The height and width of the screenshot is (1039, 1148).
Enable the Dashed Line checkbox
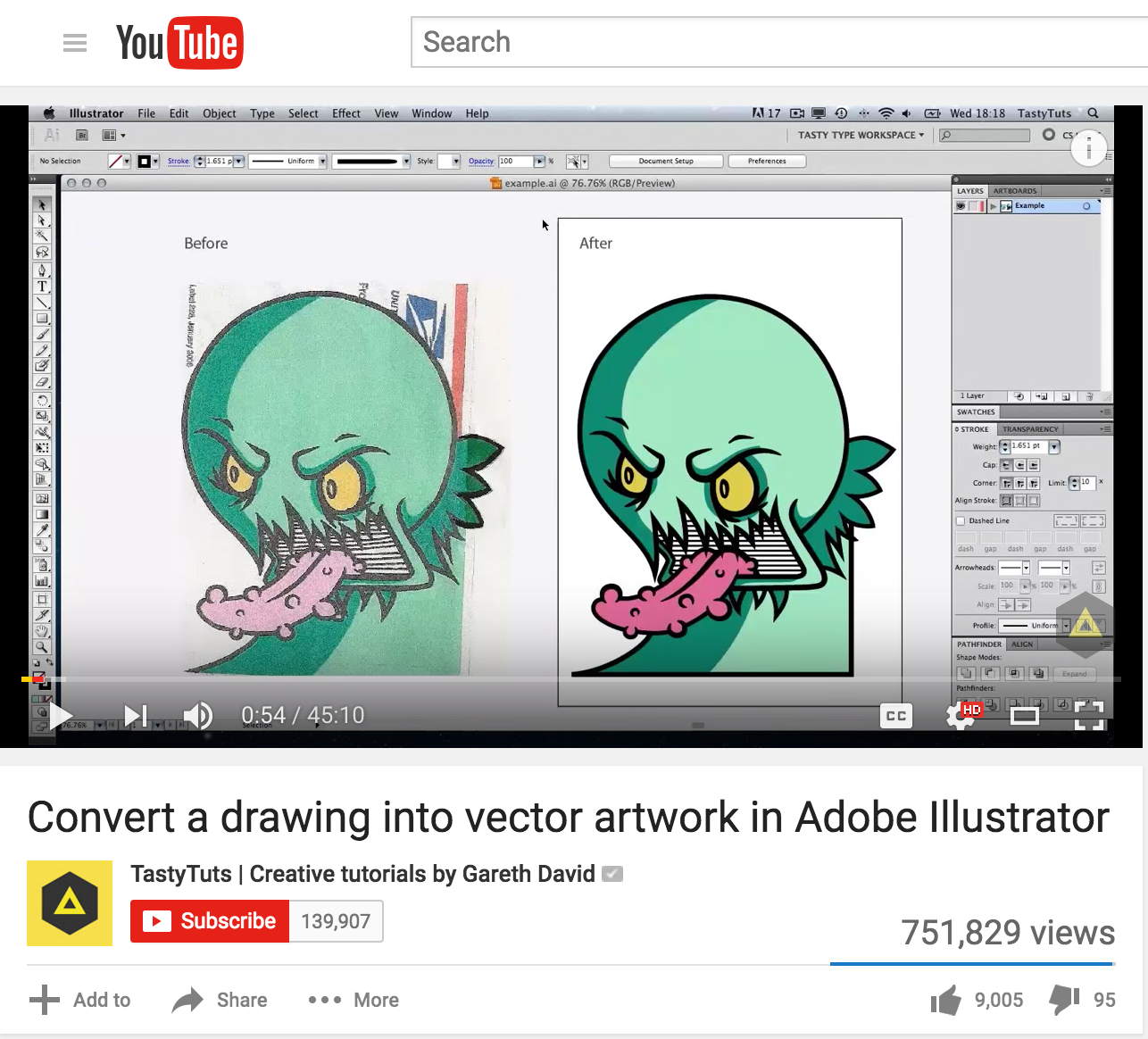coord(961,520)
